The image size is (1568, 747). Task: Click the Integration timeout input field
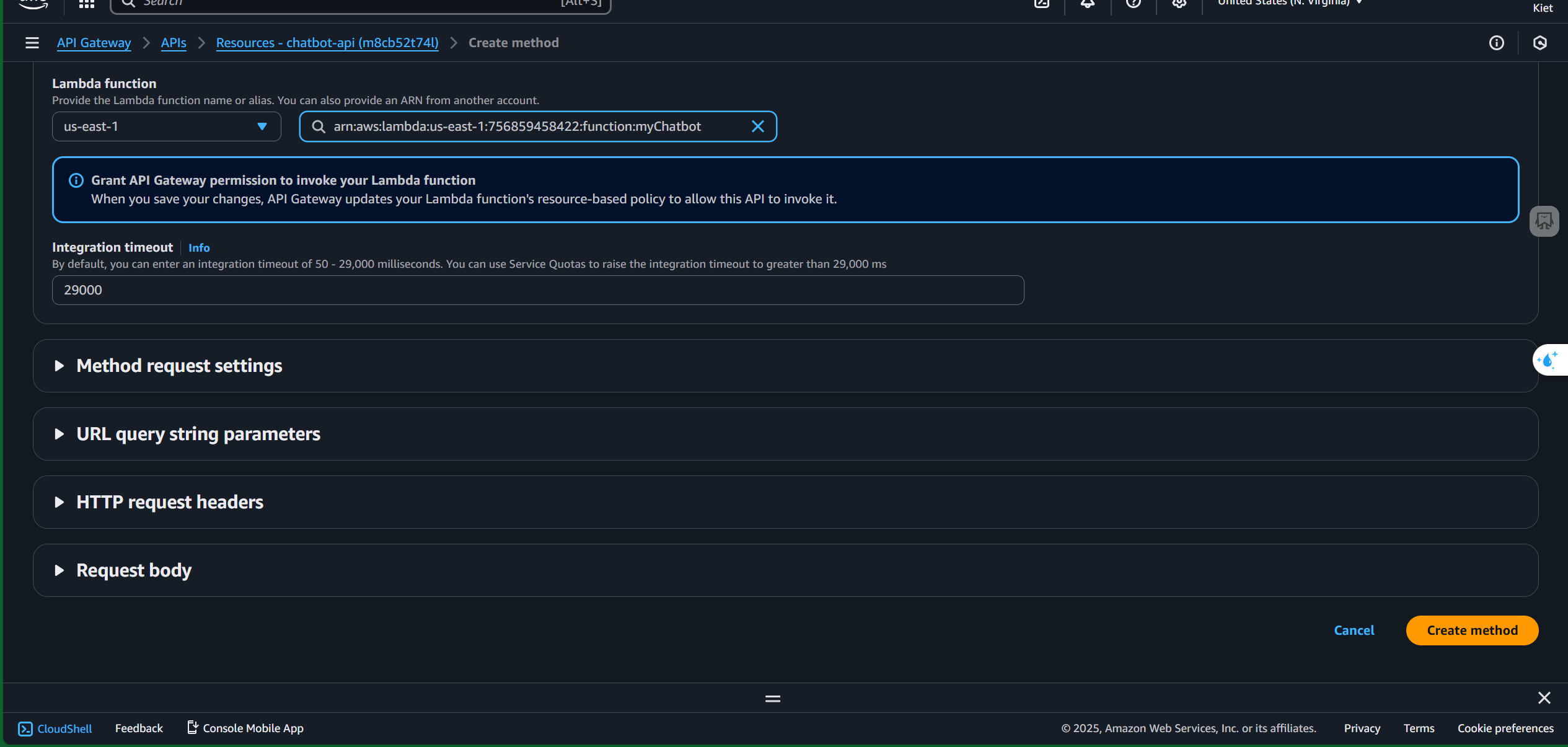coord(537,290)
